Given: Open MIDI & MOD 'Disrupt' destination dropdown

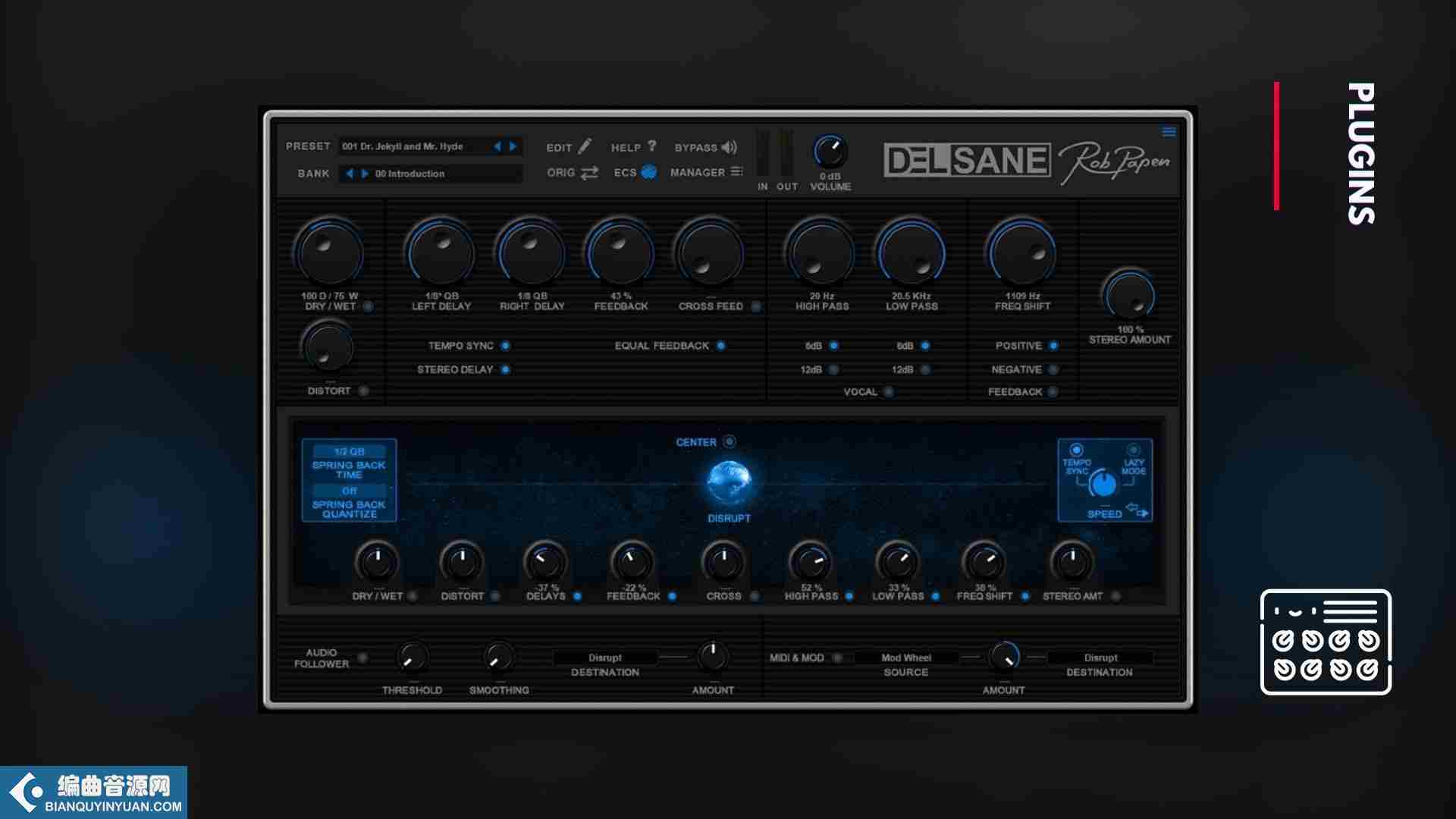Looking at the screenshot, I should (1100, 657).
